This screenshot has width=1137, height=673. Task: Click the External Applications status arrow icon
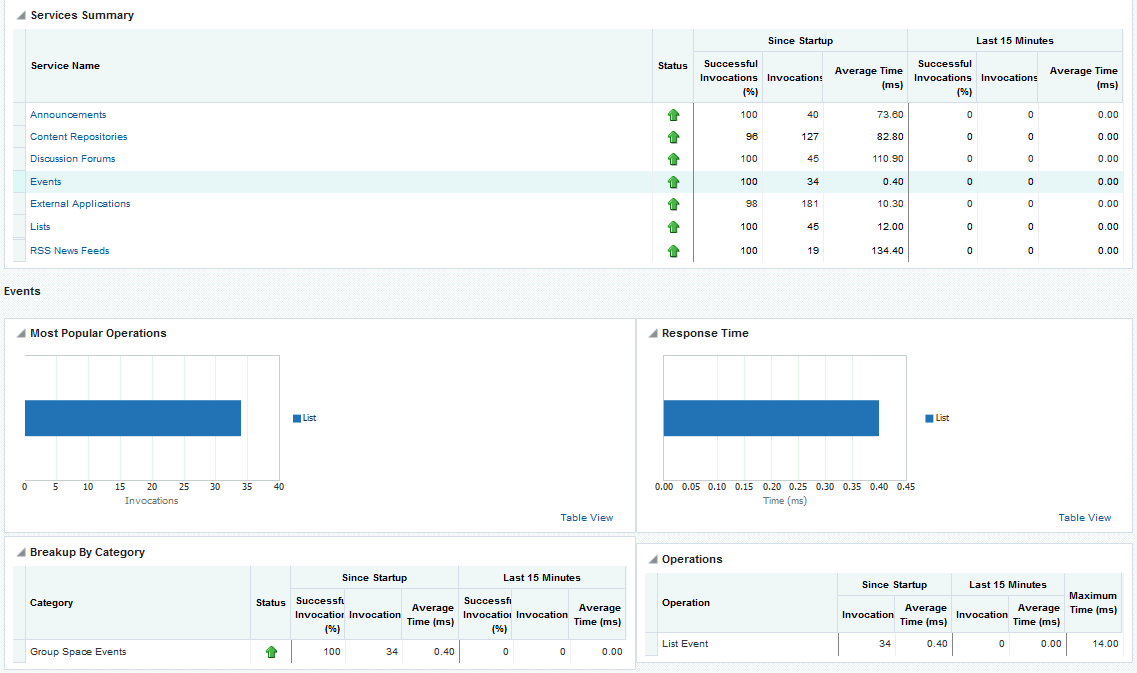tap(673, 204)
